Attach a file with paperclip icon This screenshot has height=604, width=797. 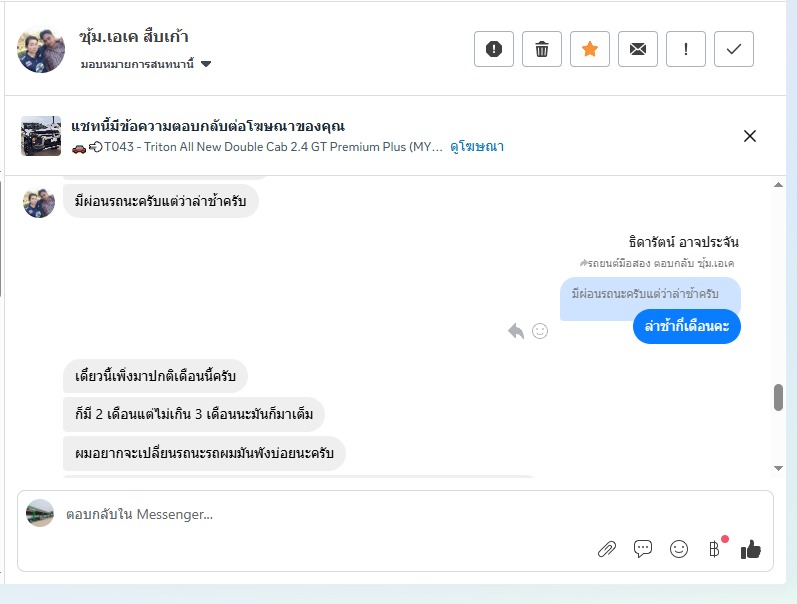[606, 548]
